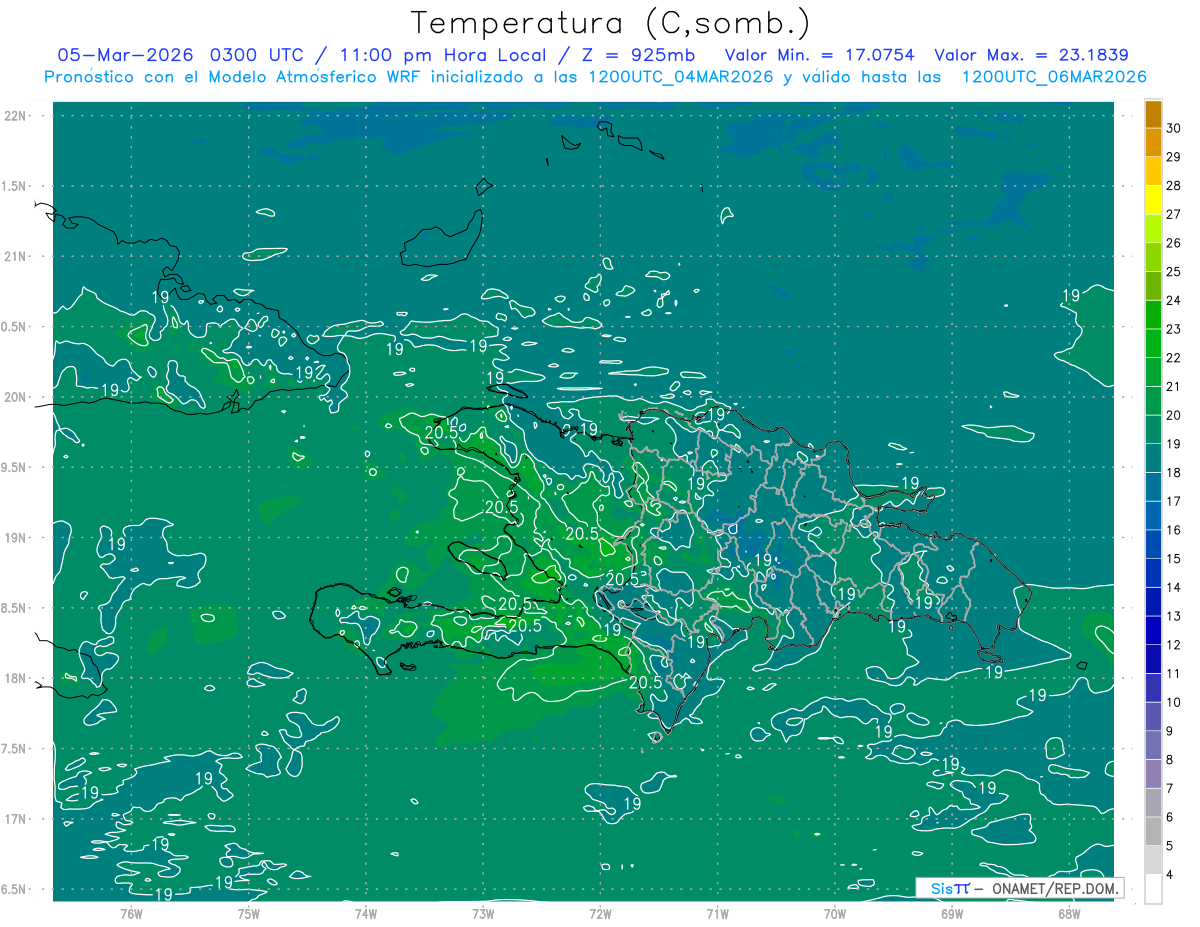Select the 'Valor Max. = 23.1839' readout
The image size is (1200, 927).
tap(1031, 55)
